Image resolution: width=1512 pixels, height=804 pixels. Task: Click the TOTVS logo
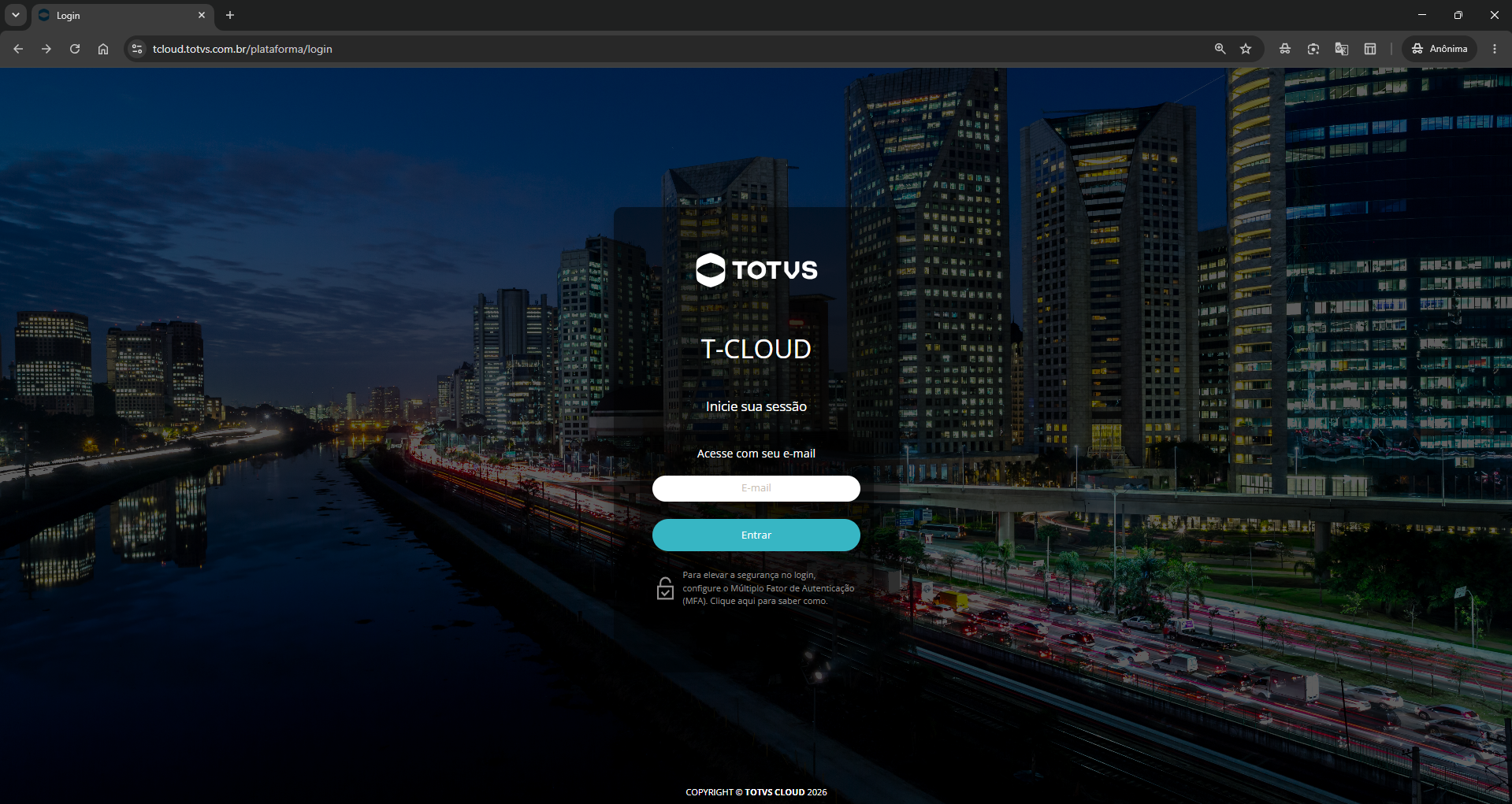tap(756, 270)
